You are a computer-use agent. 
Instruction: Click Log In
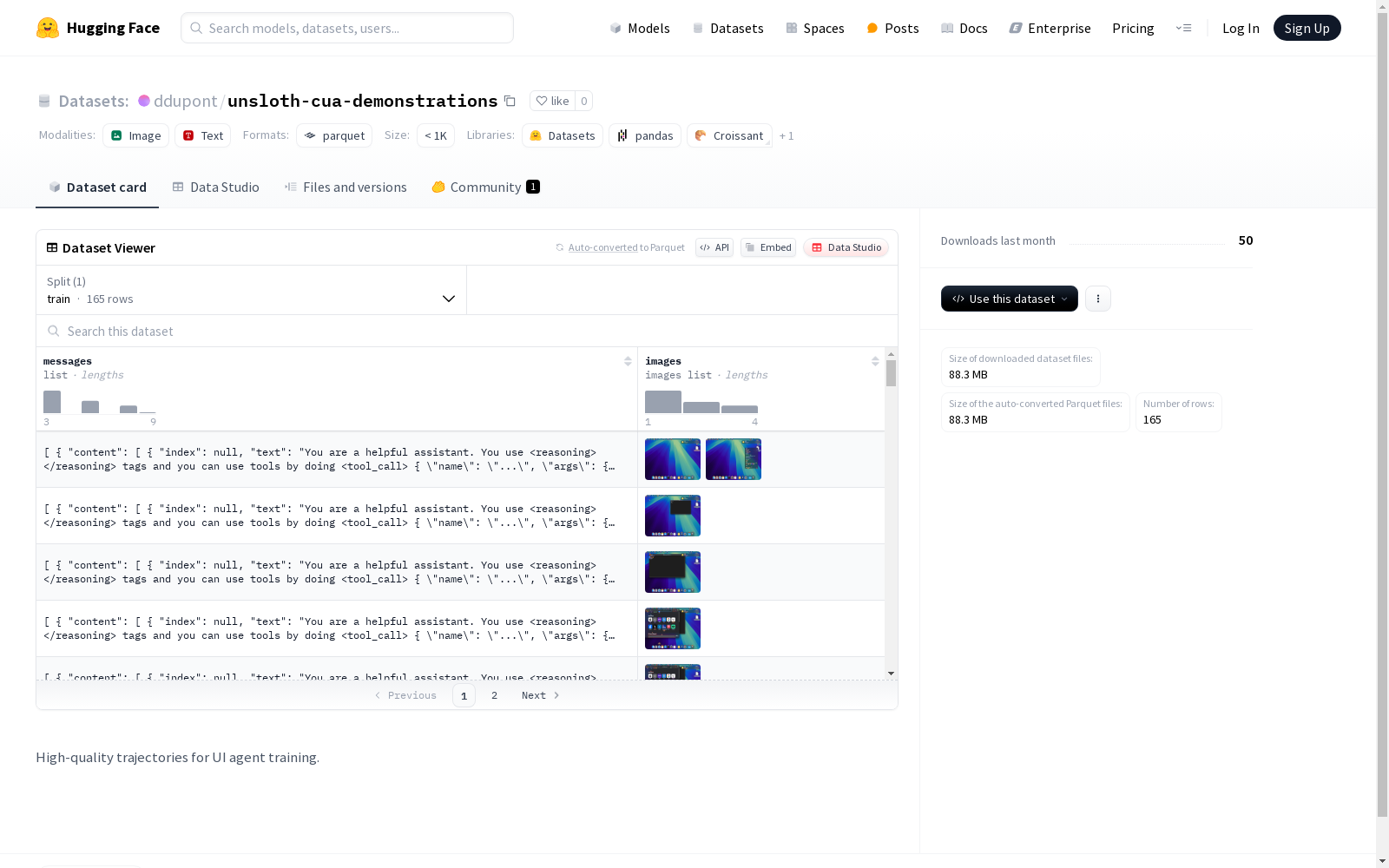[x=1241, y=28]
